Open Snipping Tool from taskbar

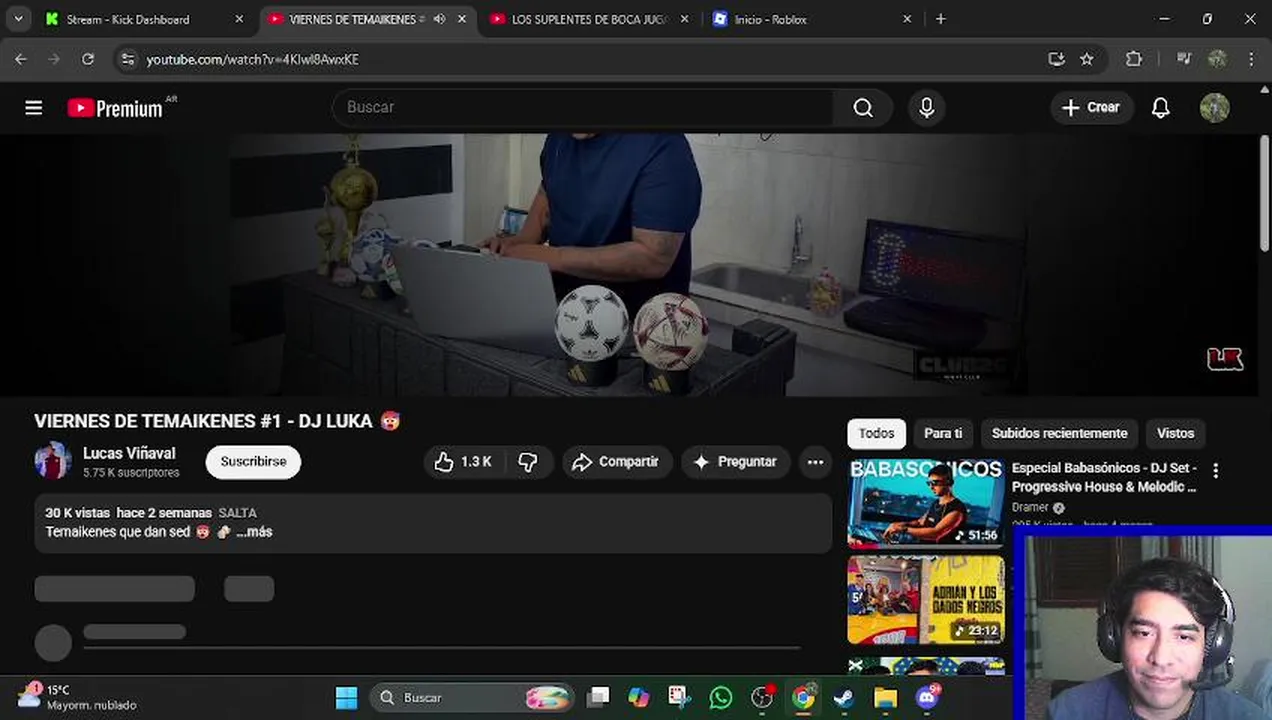click(680, 698)
